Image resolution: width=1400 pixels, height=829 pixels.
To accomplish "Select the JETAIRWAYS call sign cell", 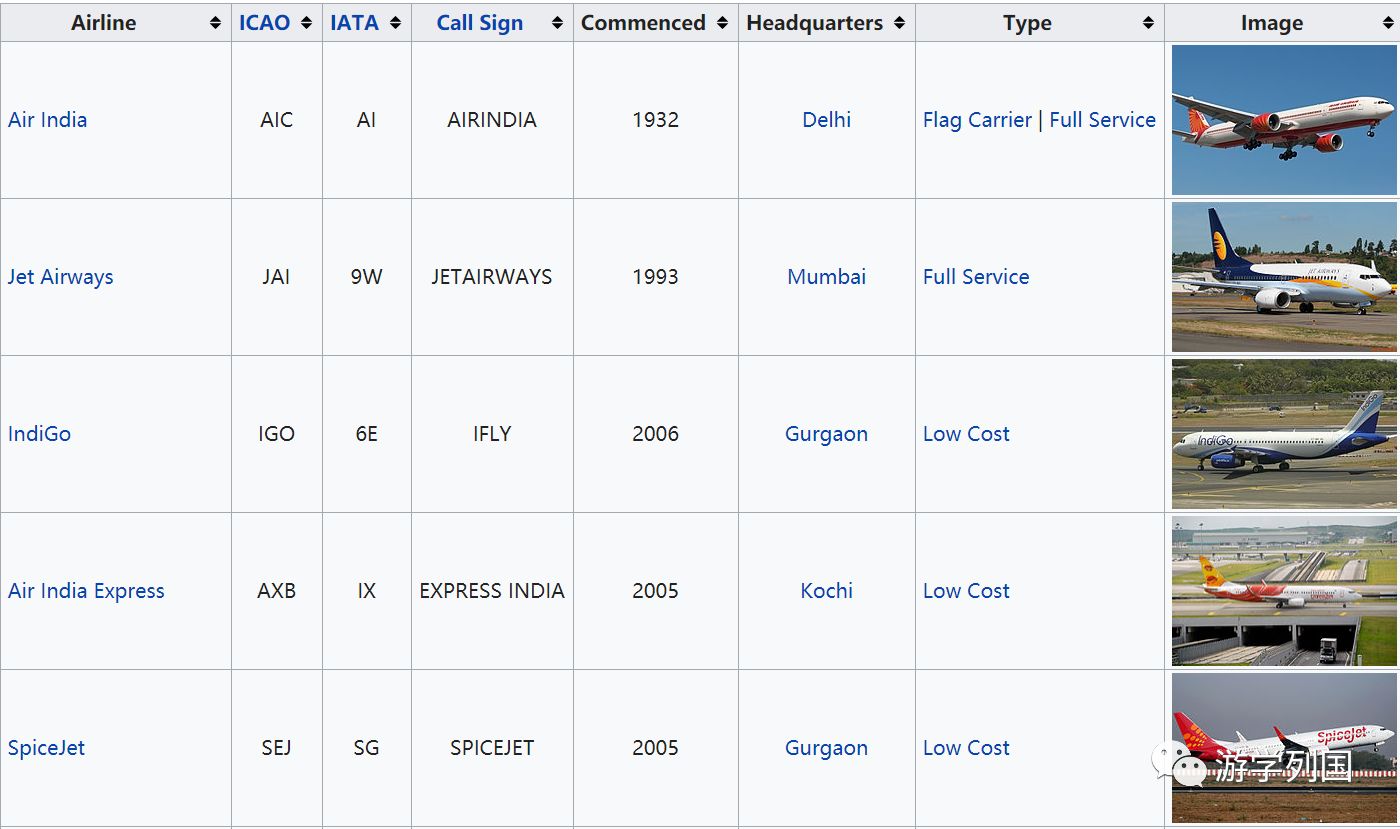I will [492, 277].
